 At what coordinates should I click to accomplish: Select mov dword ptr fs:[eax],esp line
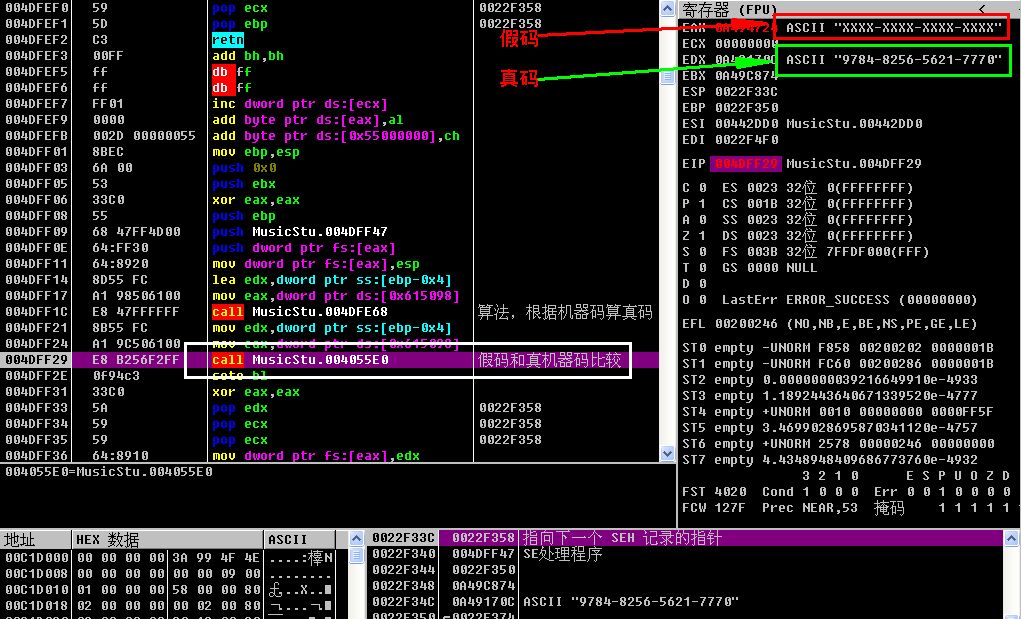click(x=316, y=264)
